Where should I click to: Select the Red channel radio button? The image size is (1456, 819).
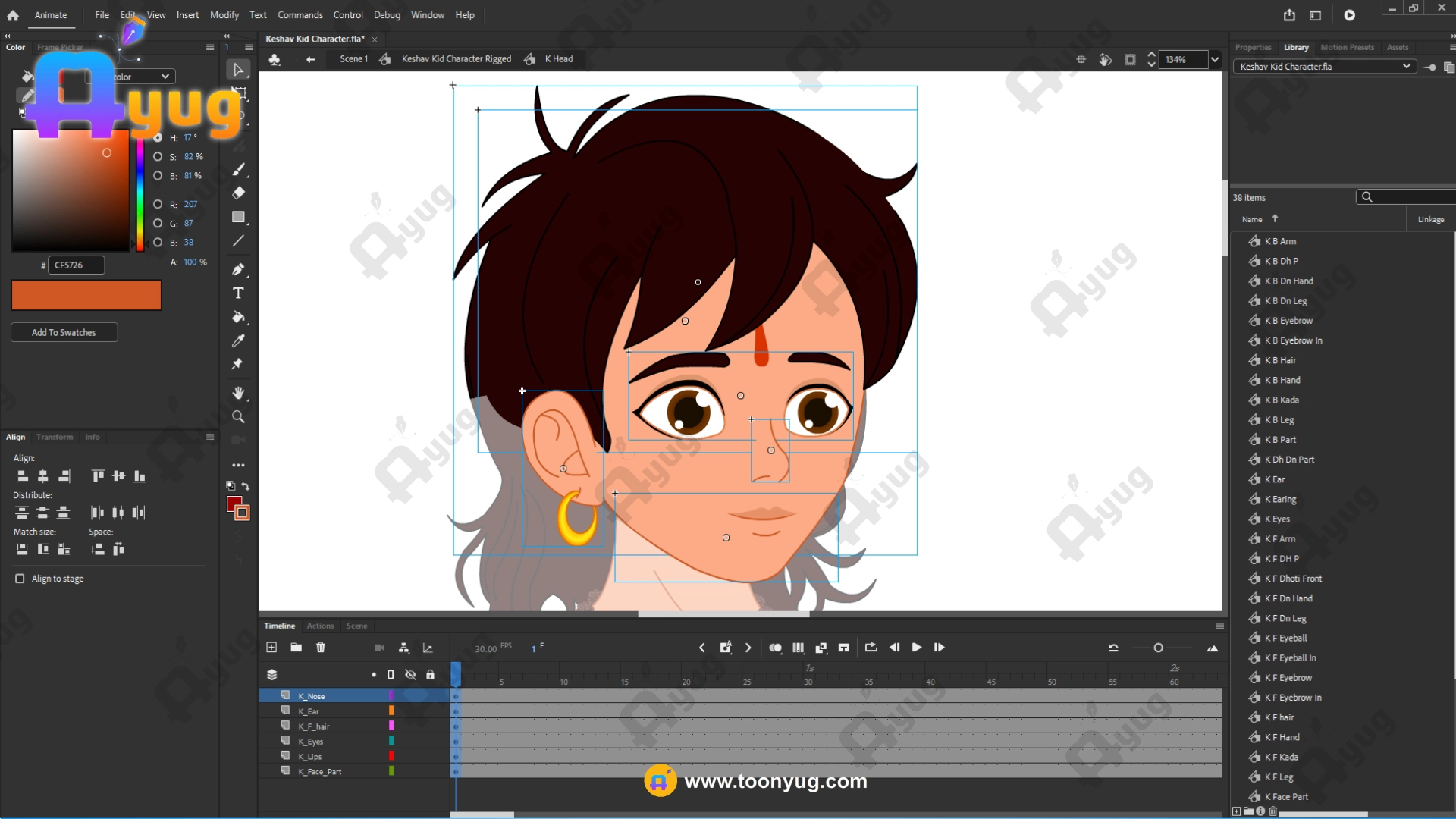(158, 205)
